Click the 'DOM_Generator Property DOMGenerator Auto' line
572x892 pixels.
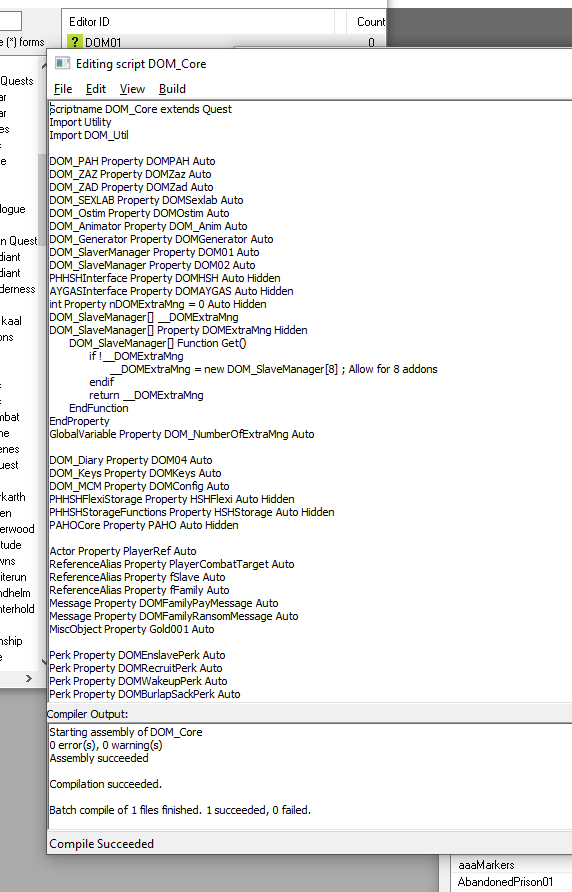tap(161, 239)
